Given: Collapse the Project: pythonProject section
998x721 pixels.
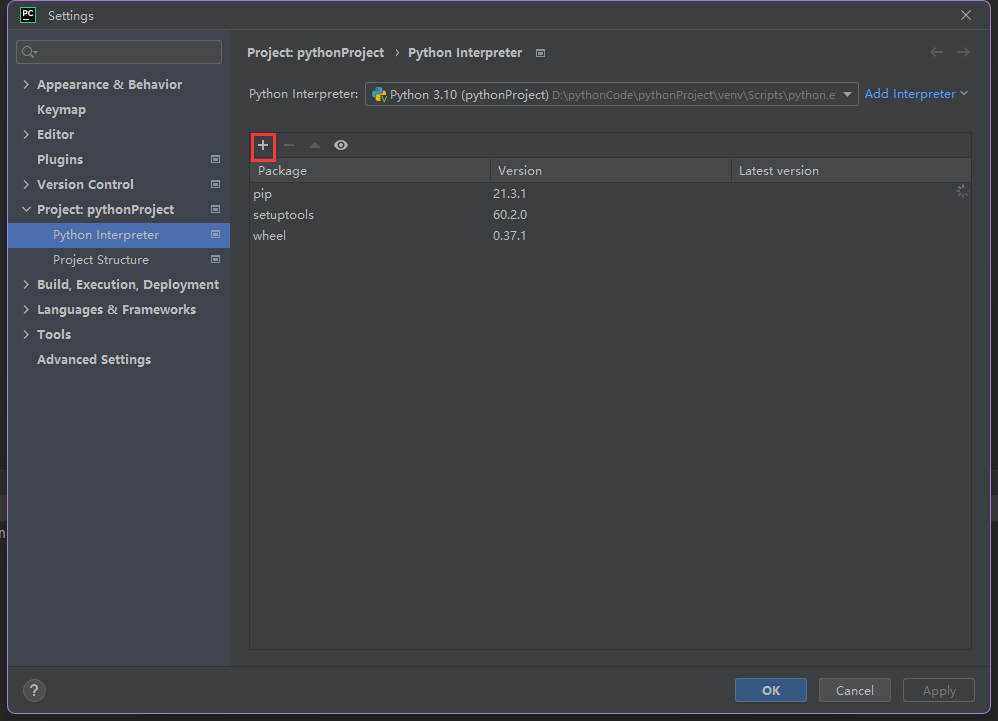Looking at the screenshot, I should point(26,210).
